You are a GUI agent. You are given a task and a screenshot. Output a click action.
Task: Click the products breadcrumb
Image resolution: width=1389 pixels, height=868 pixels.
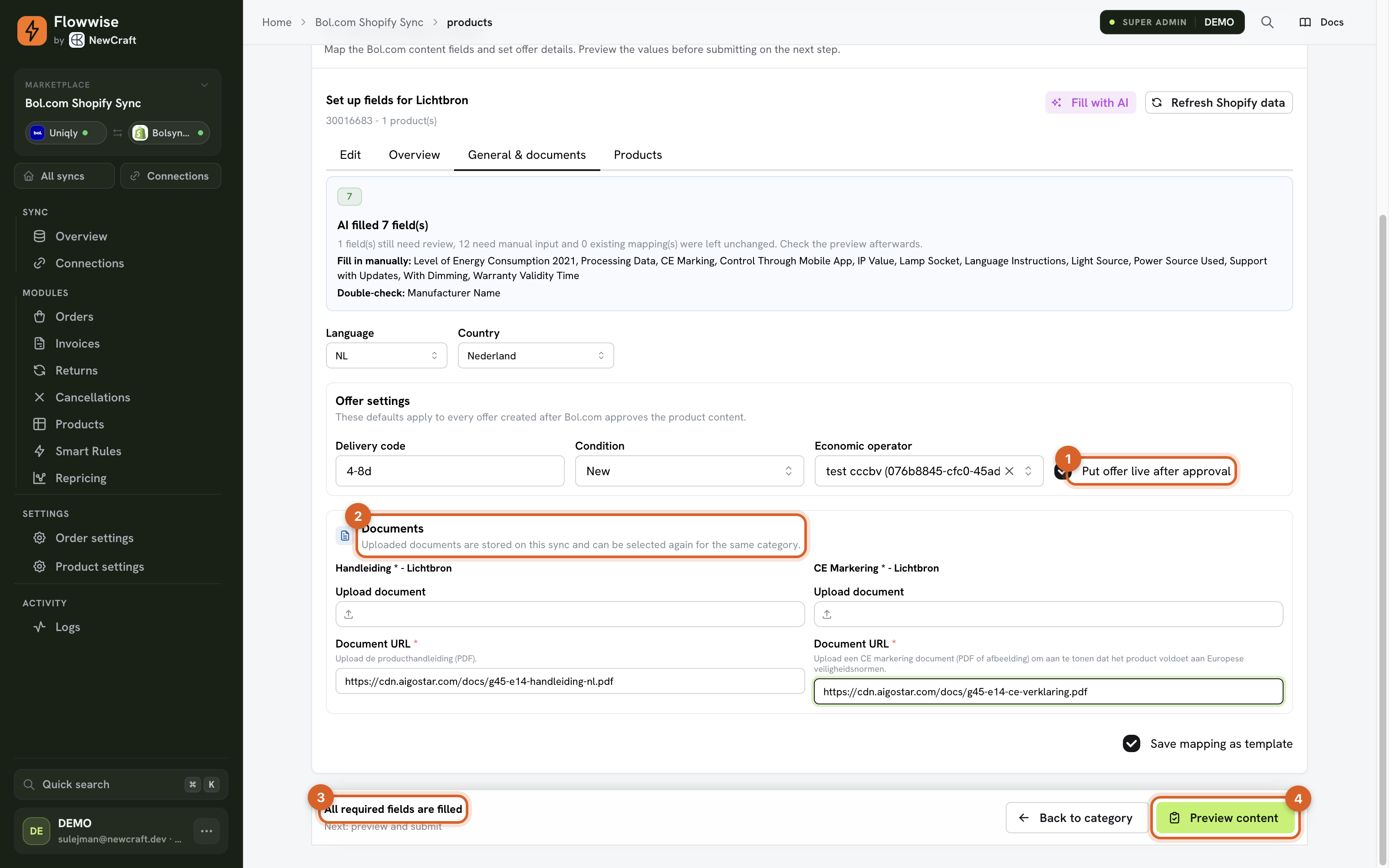click(x=470, y=23)
